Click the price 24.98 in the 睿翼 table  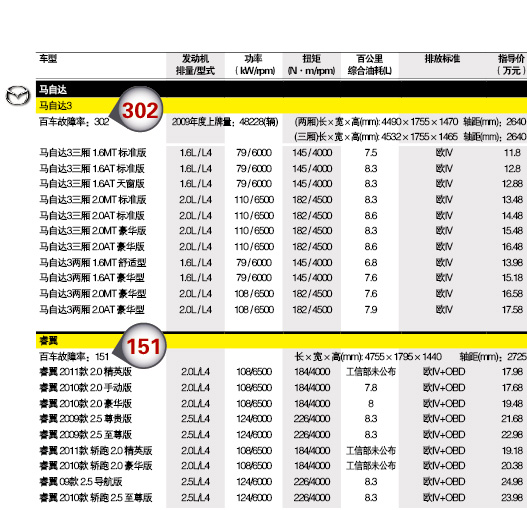(x=512, y=482)
